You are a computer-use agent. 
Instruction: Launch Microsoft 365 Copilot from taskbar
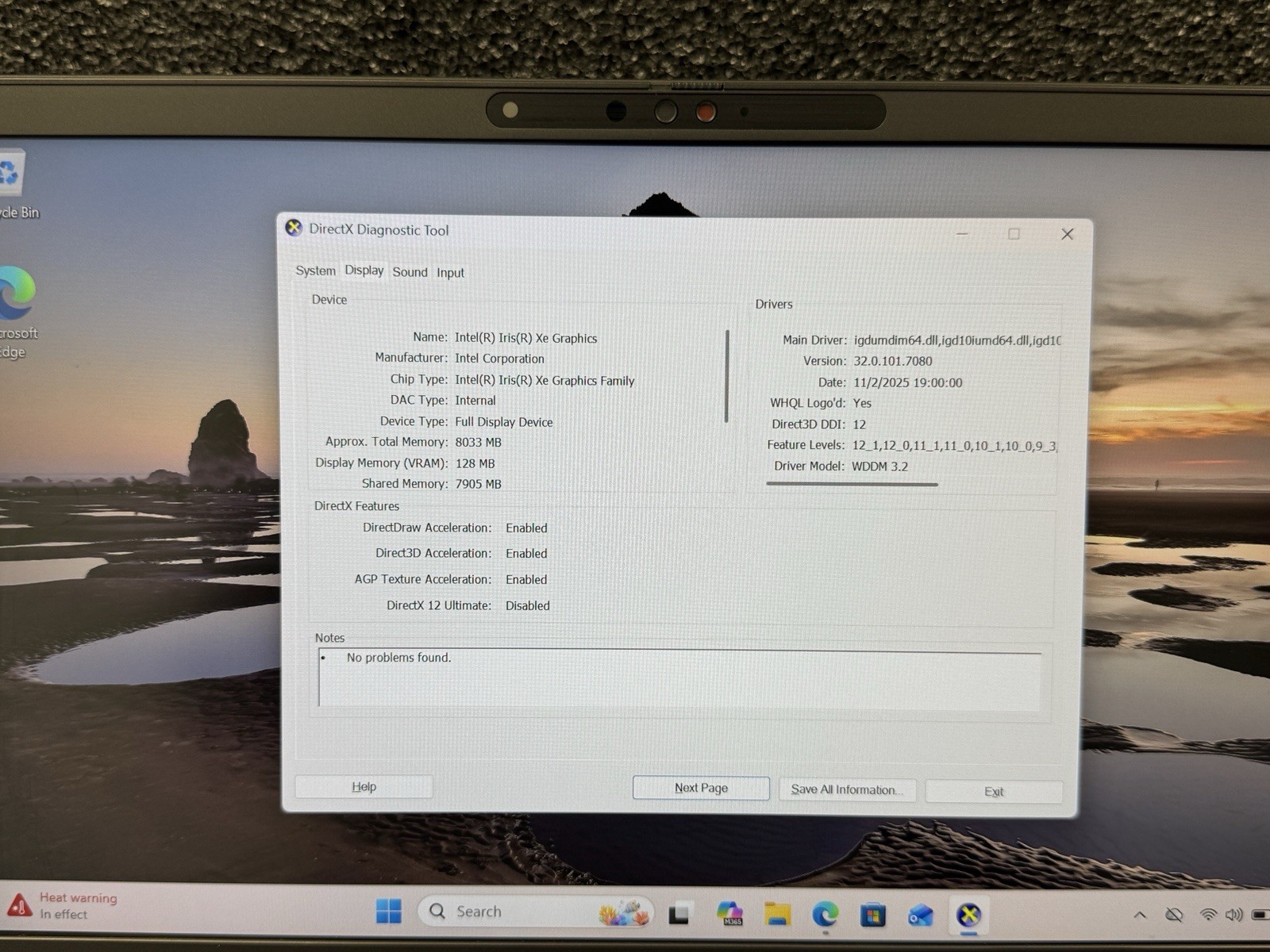729,914
